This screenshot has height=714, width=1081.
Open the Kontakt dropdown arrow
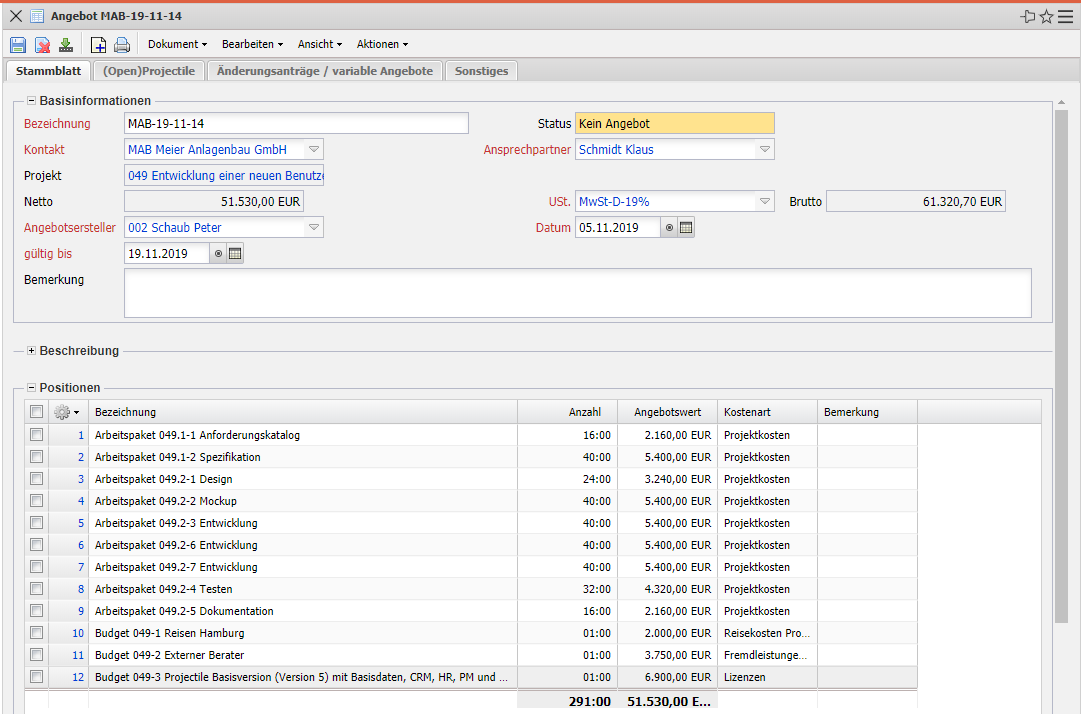313,149
